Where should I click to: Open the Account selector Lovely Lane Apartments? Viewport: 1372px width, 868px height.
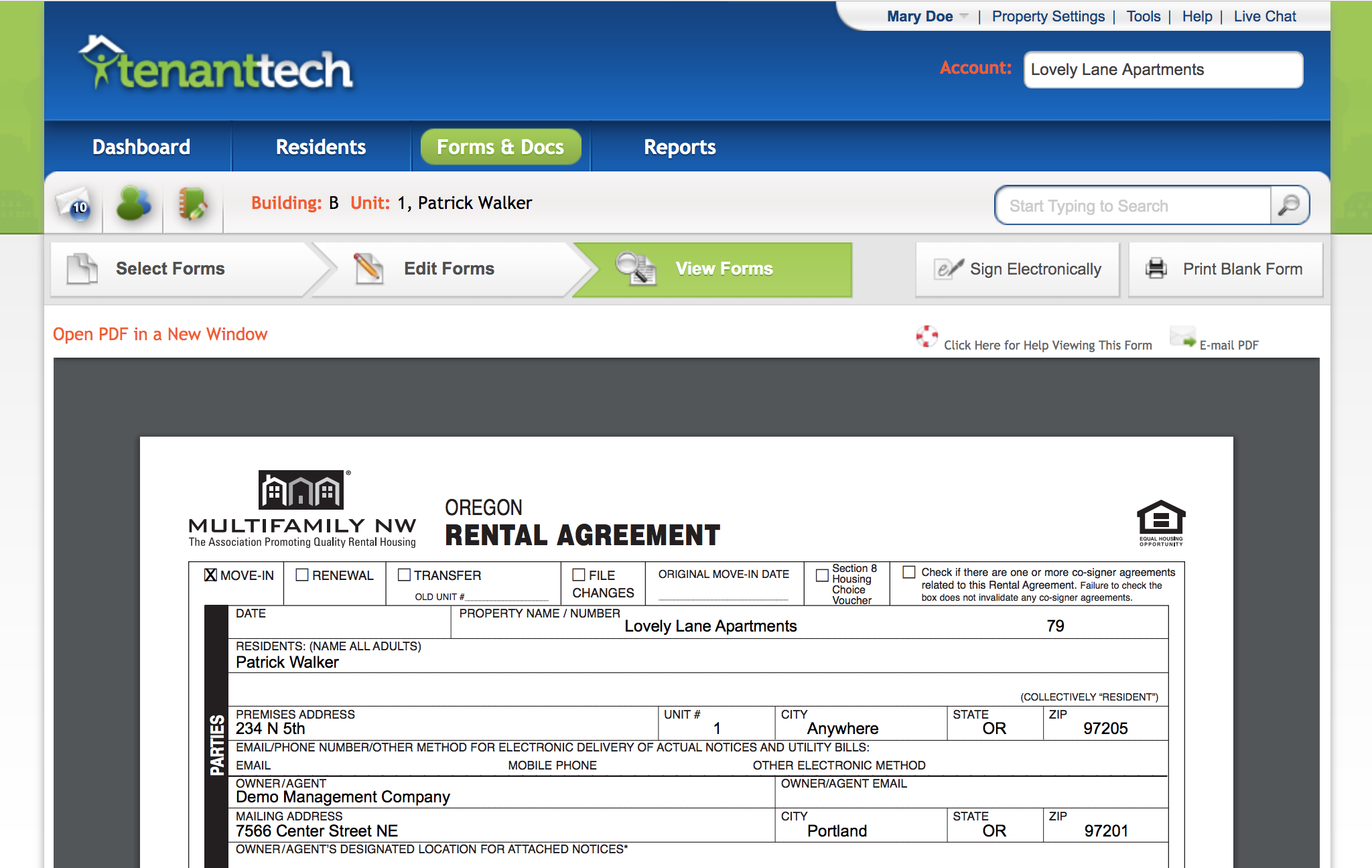point(1163,70)
